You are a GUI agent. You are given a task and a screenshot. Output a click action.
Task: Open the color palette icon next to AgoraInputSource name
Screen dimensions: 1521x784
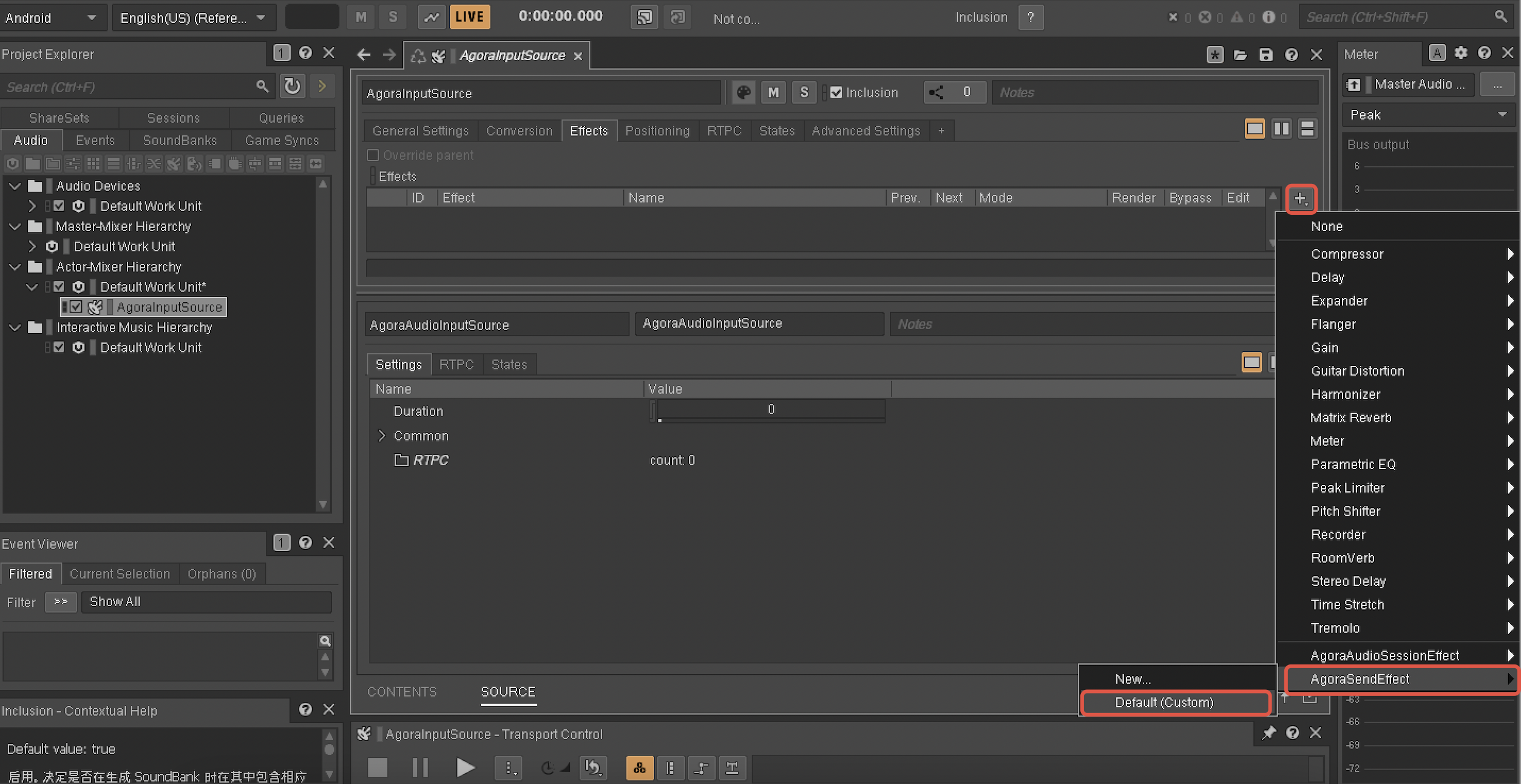point(743,93)
